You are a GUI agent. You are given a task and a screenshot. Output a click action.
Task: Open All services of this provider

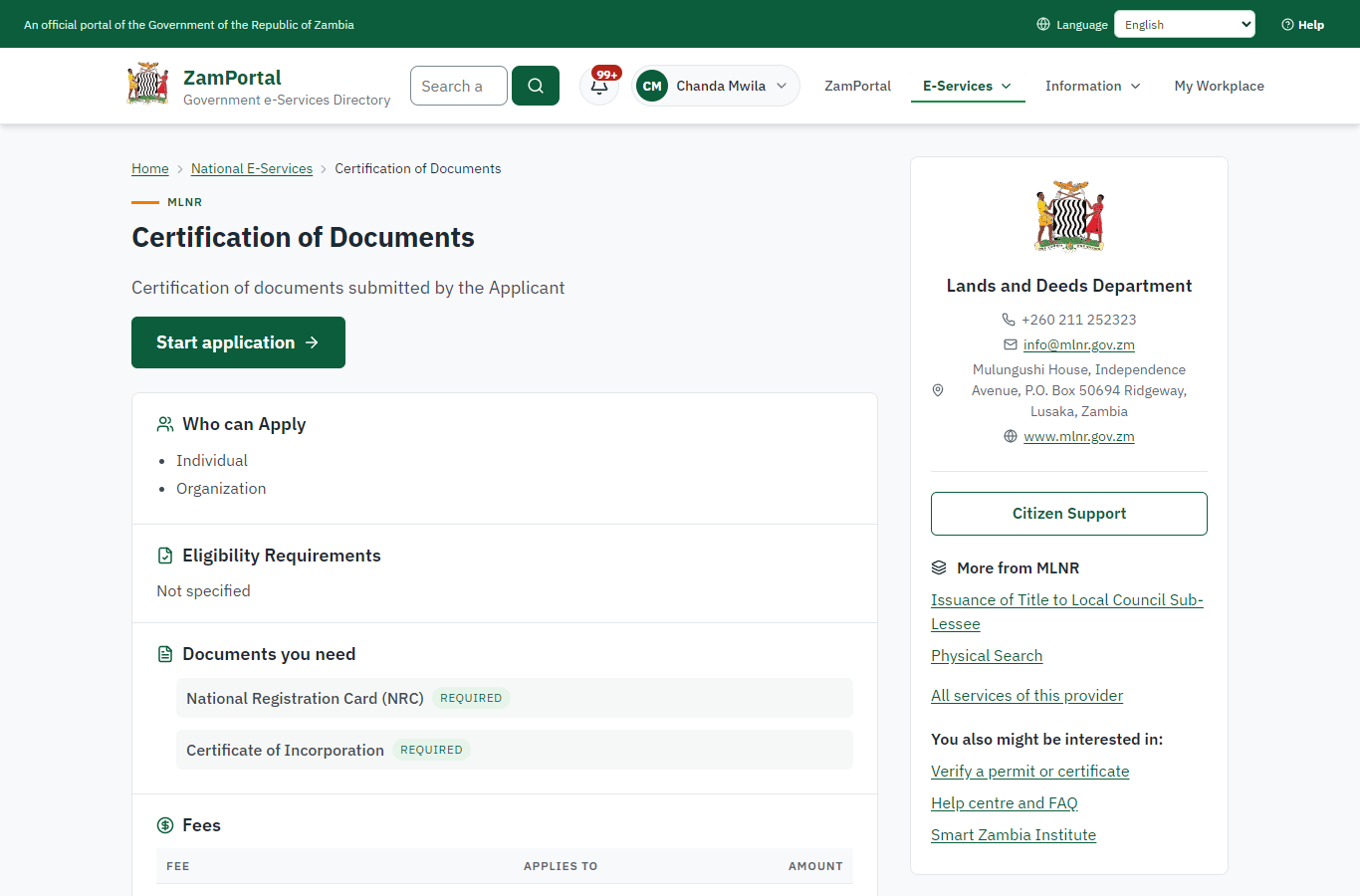coord(1026,695)
